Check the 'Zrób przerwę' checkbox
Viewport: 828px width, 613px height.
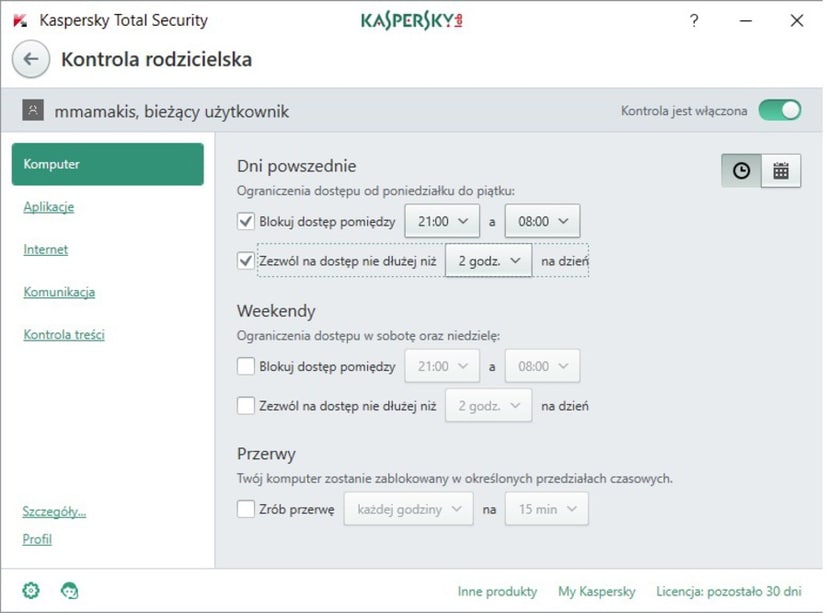point(246,509)
